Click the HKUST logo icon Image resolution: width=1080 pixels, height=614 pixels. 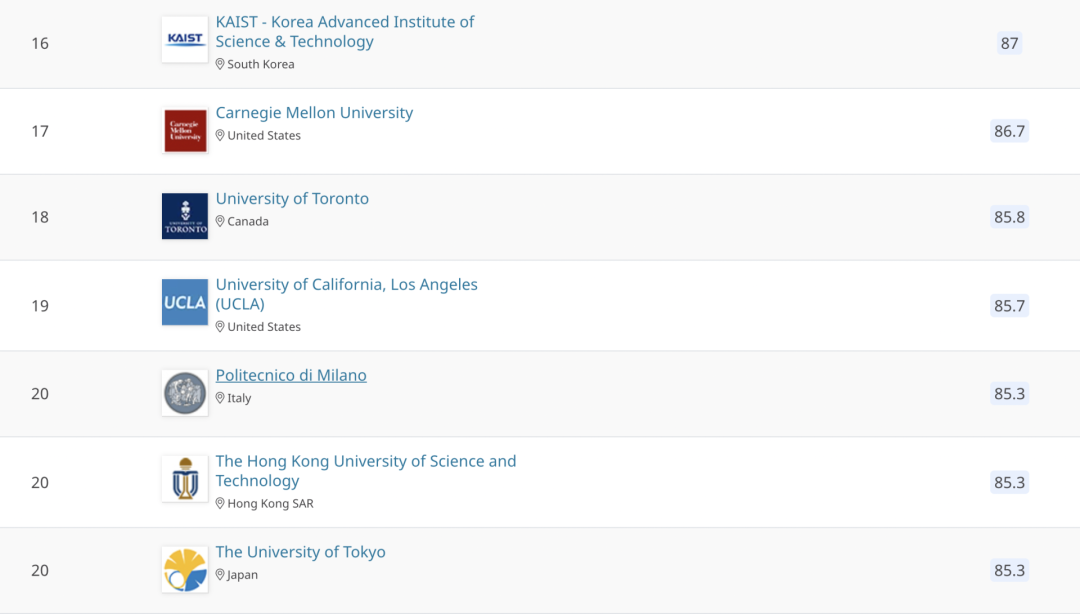point(185,479)
